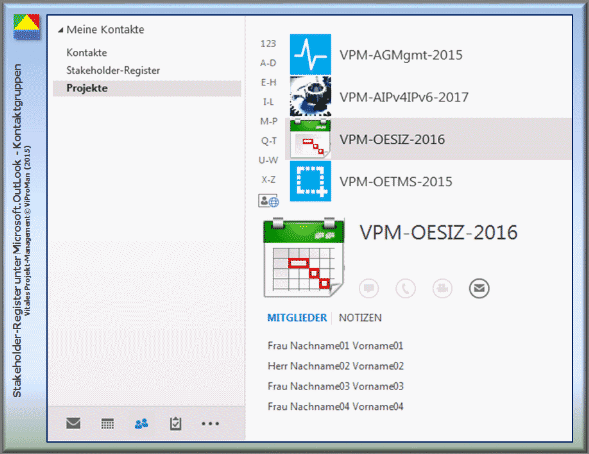The height and width of the screenshot is (454, 589).
Task: Click the VPM-AIPv4IPv6-2017 gear thumbnail
Action: 310,97
